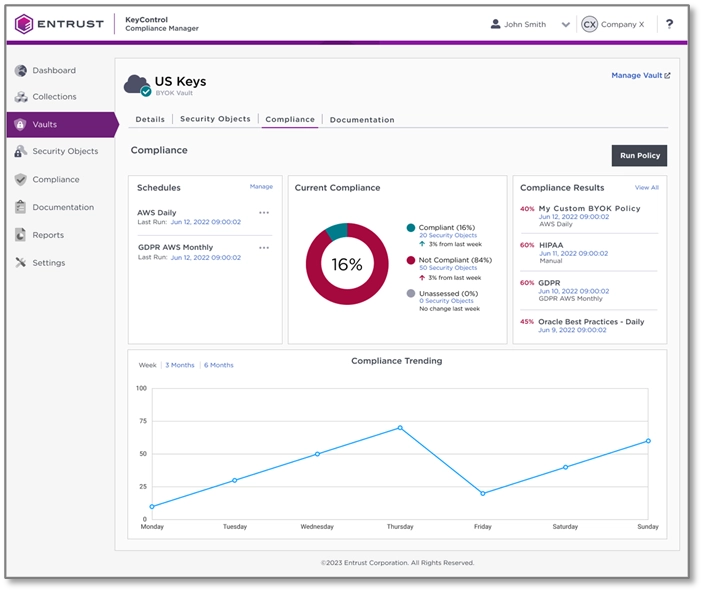The image size is (703, 592).
Task: Click the red Not Compliant legend dot
Action: [x=410, y=260]
